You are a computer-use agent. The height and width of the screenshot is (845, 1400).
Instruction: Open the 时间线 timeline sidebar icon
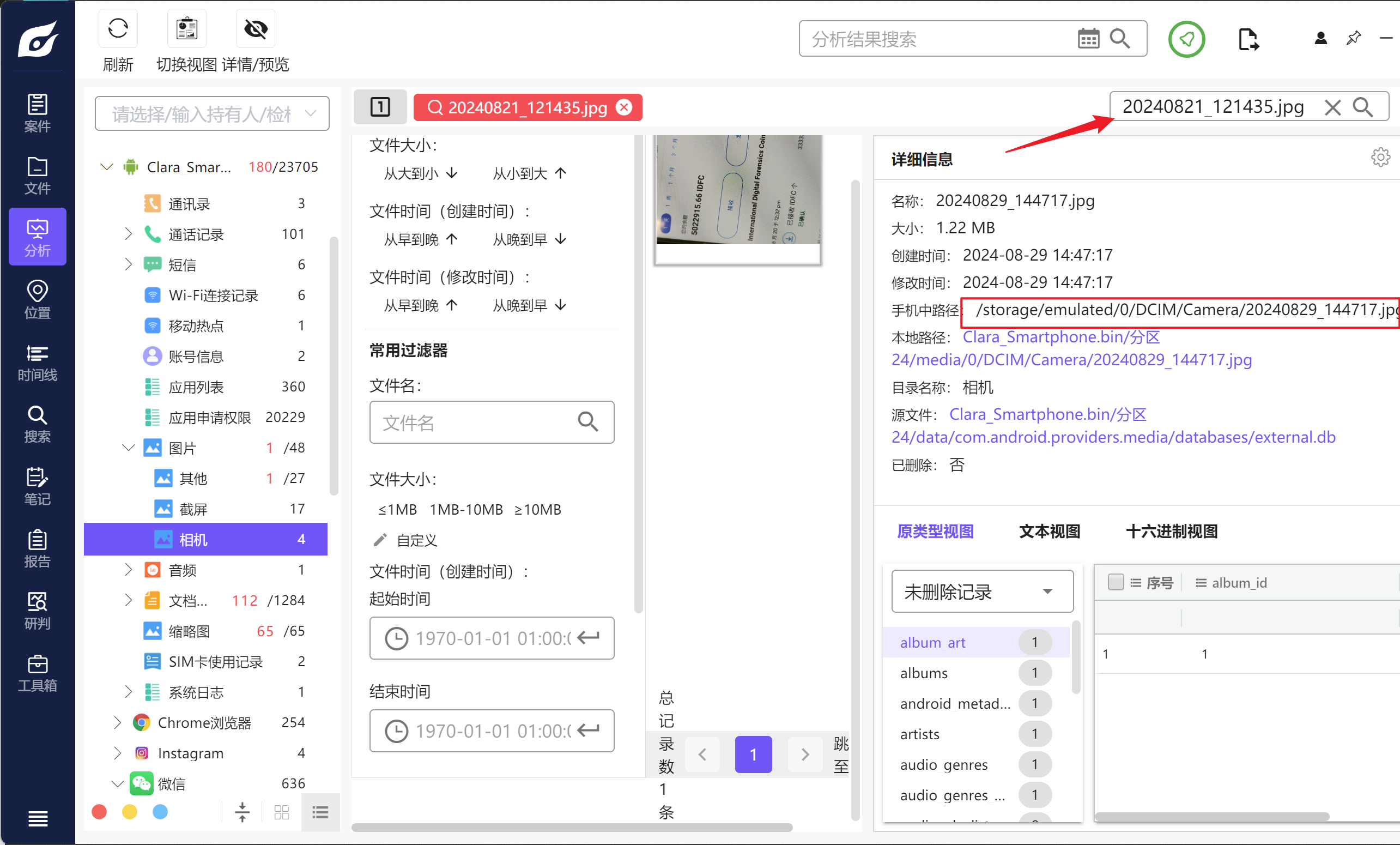[38, 363]
